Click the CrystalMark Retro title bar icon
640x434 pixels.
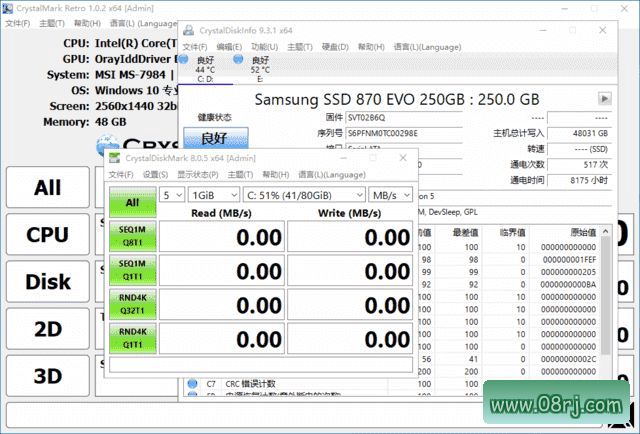click(9, 7)
